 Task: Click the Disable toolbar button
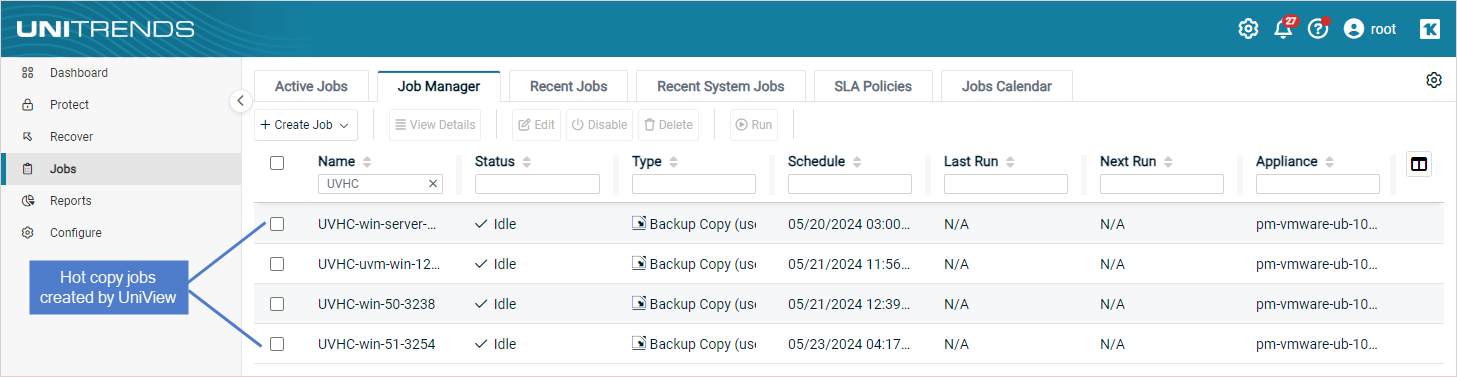click(x=600, y=125)
